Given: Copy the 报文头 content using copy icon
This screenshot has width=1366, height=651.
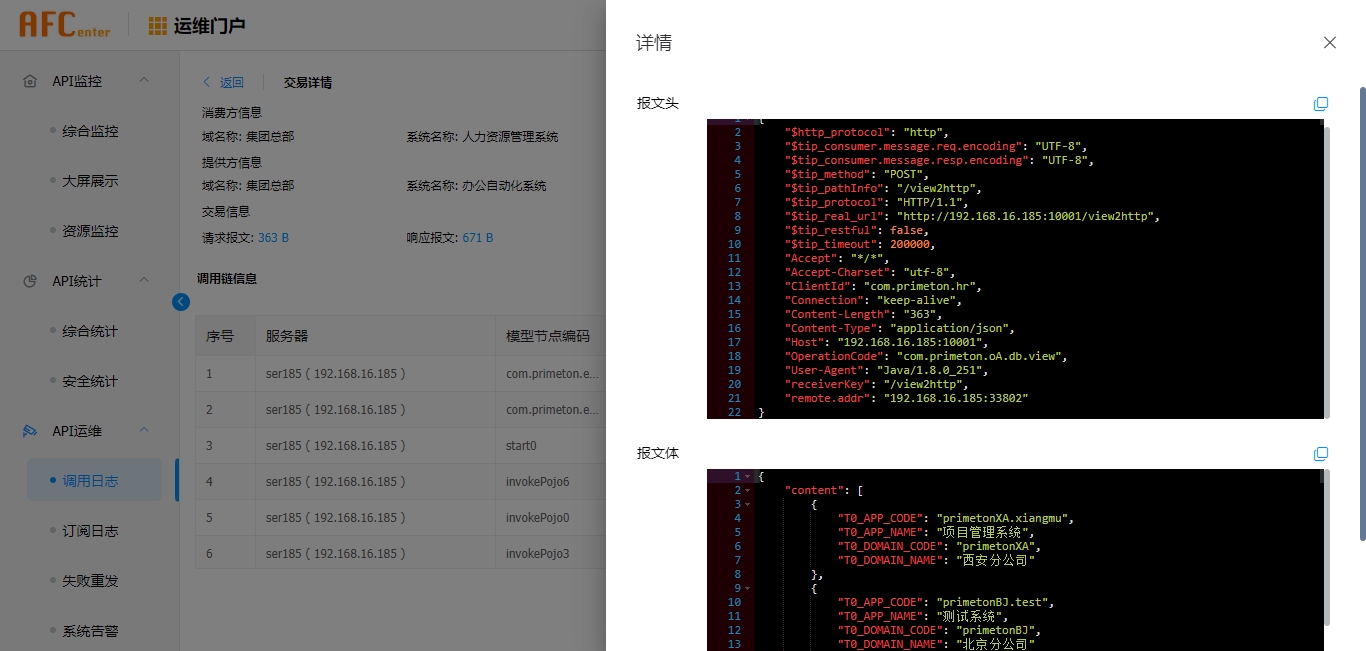Looking at the screenshot, I should 1321,103.
